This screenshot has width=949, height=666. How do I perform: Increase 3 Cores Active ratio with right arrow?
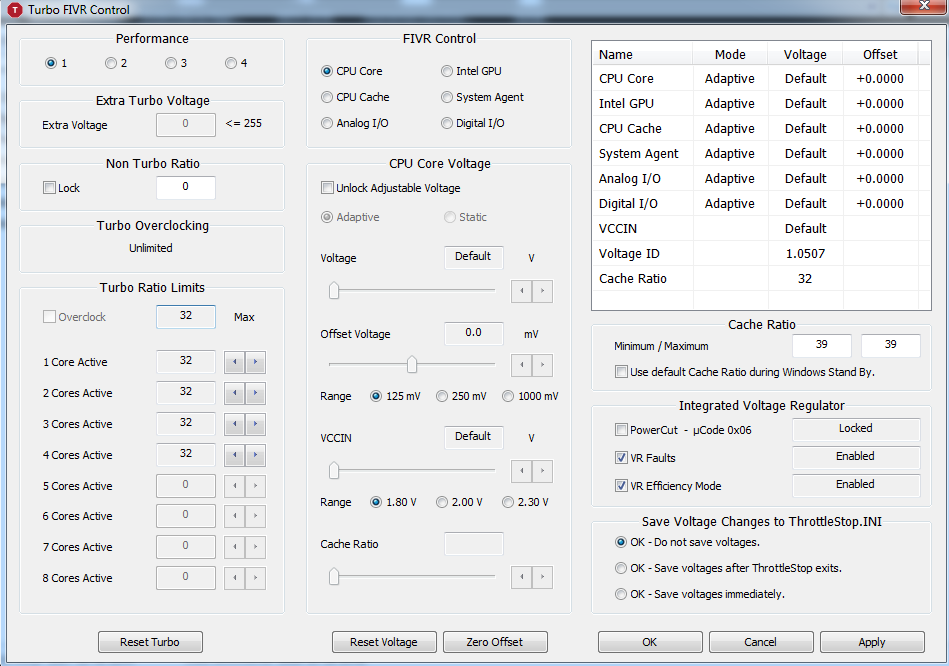[x=255, y=424]
